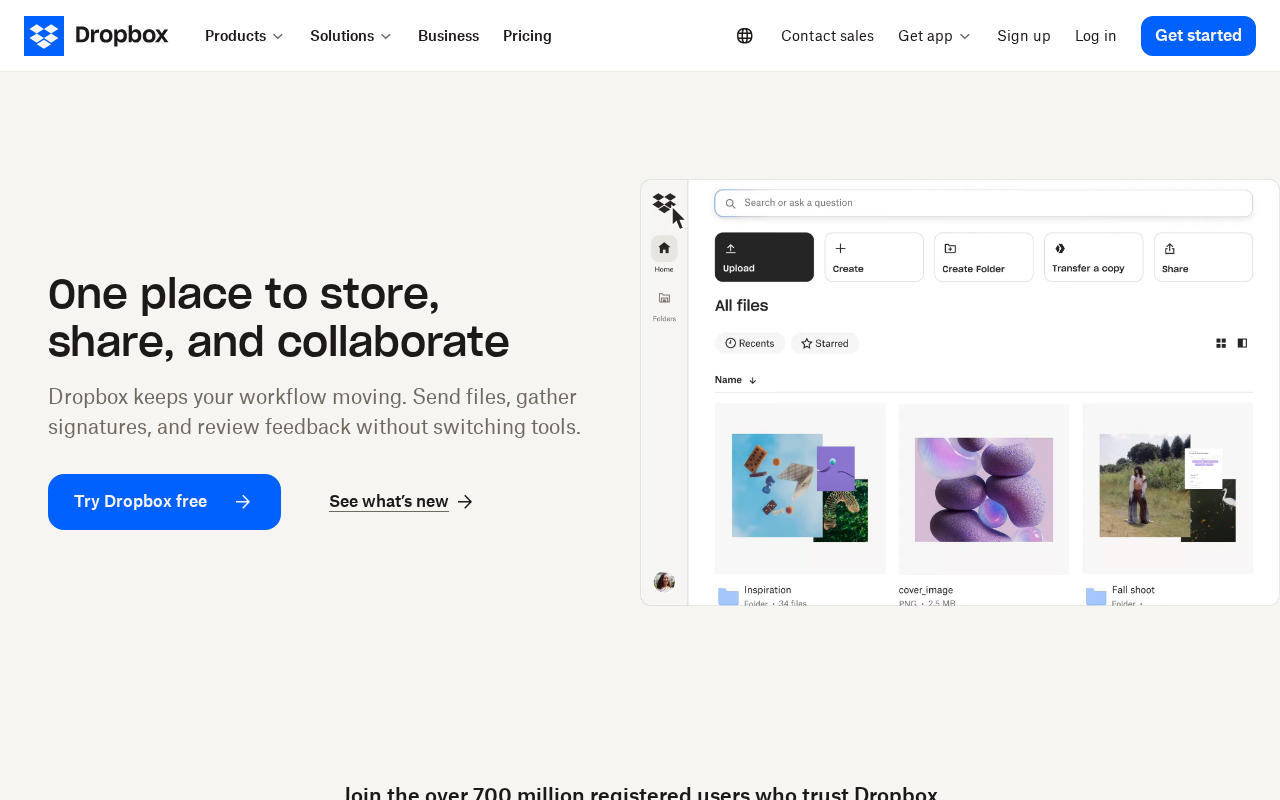Go to the Pricing page
This screenshot has height=800, width=1280.
click(527, 36)
